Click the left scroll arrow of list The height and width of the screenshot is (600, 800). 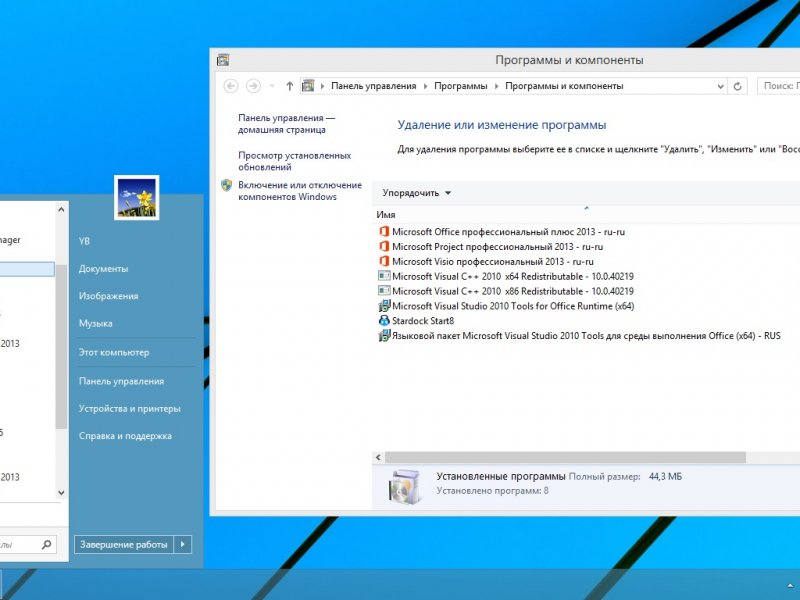pyautogui.click(x=378, y=457)
